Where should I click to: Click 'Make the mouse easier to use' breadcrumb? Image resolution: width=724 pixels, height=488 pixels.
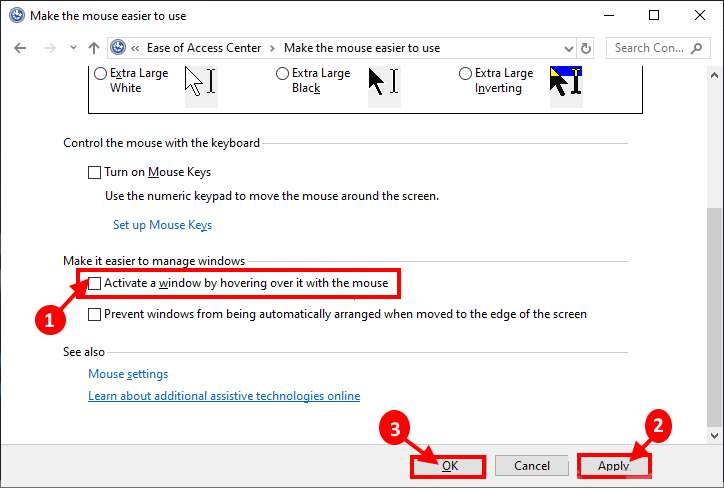tap(362, 48)
